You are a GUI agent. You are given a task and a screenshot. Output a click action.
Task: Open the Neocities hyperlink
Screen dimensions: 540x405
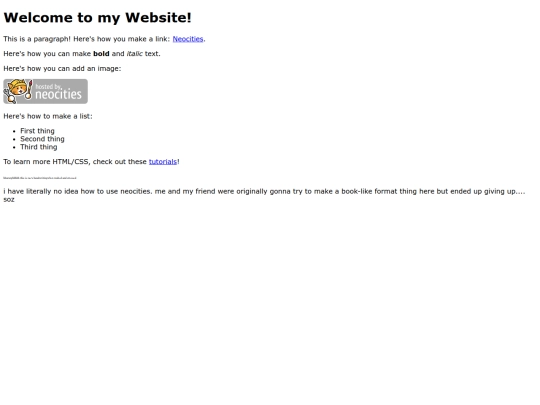pos(188,39)
